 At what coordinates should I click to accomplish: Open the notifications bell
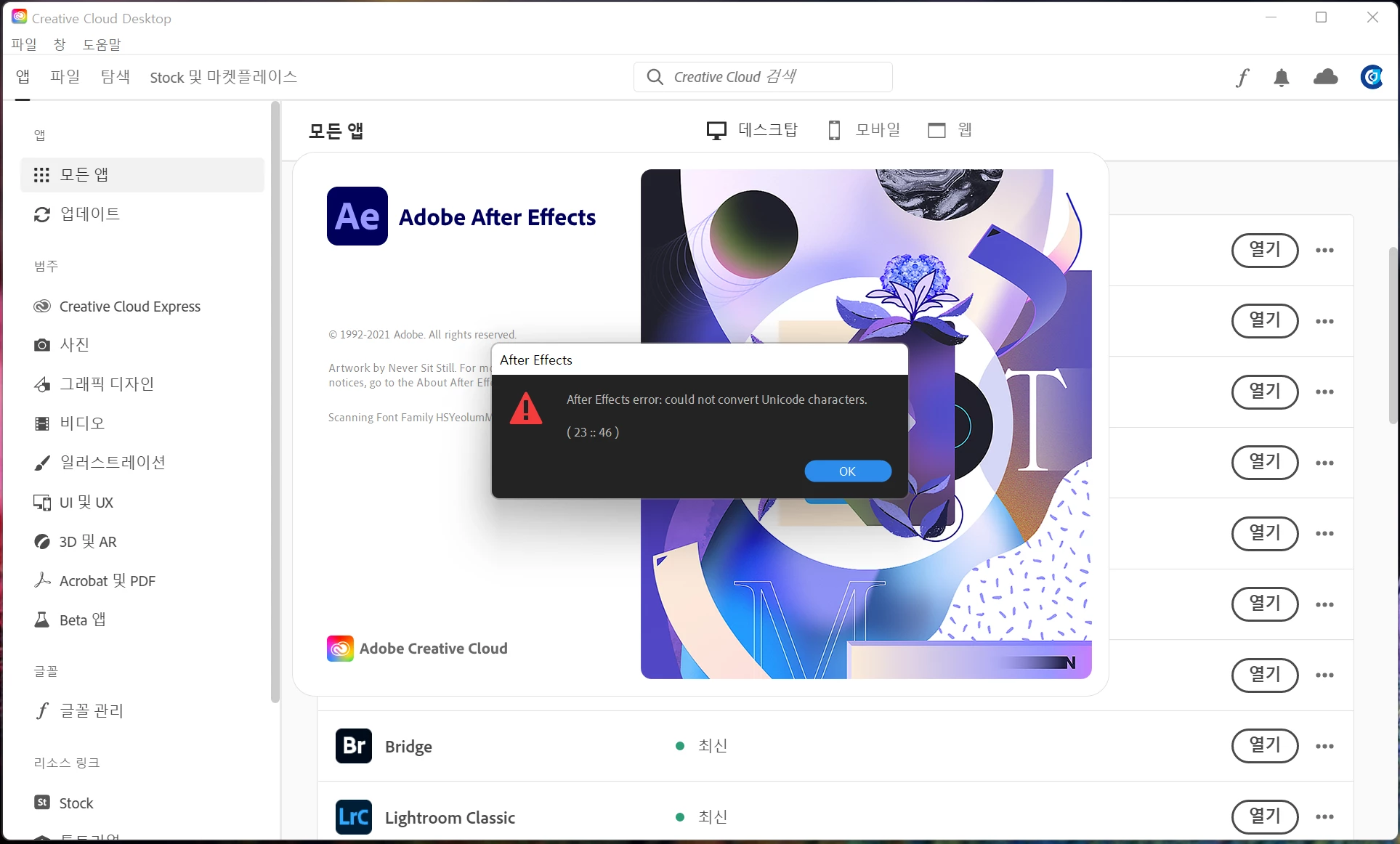tap(1282, 78)
